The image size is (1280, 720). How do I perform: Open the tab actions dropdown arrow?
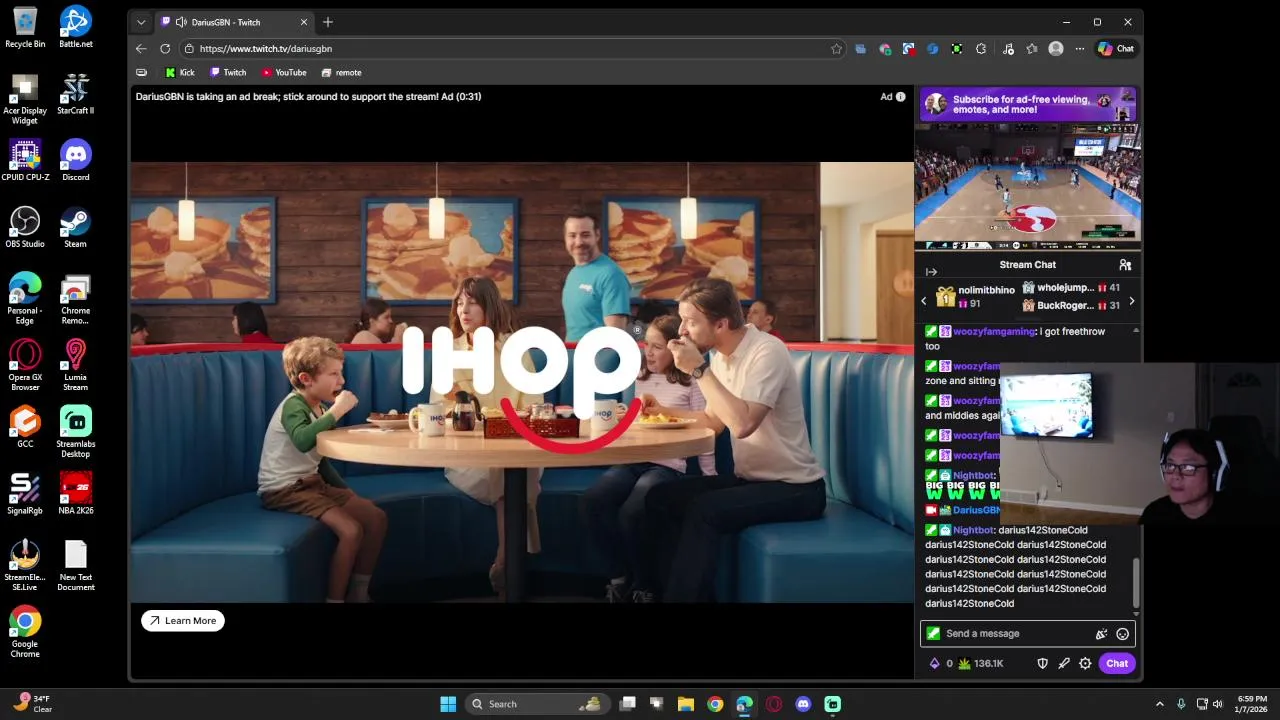pyautogui.click(x=141, y=22)
